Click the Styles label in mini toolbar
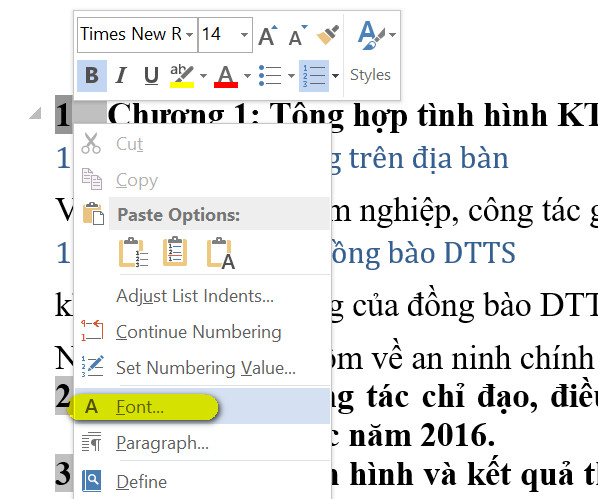 pyautogui.click(x=370, y=75)
